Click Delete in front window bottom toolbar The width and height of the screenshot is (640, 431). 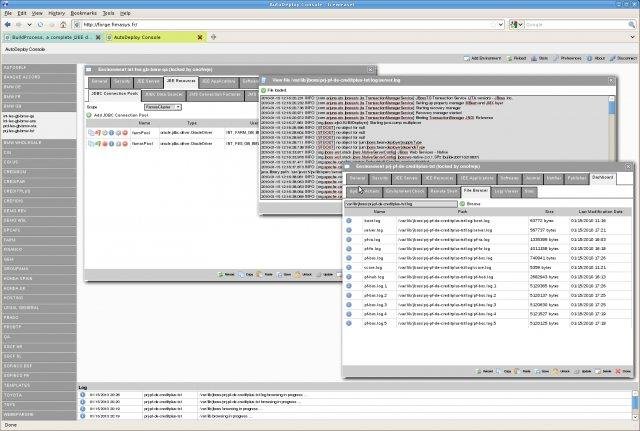click(x=603, y=371)
